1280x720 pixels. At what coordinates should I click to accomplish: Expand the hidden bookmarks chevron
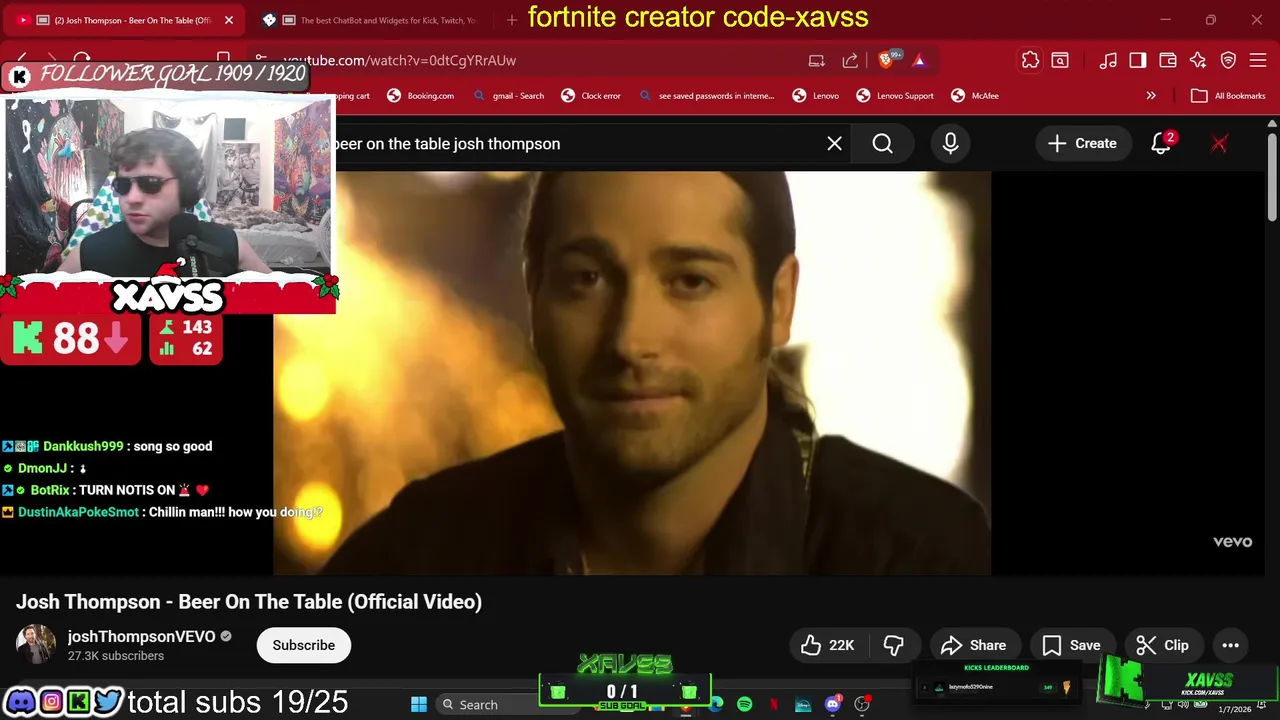[x=1151, y=96]
